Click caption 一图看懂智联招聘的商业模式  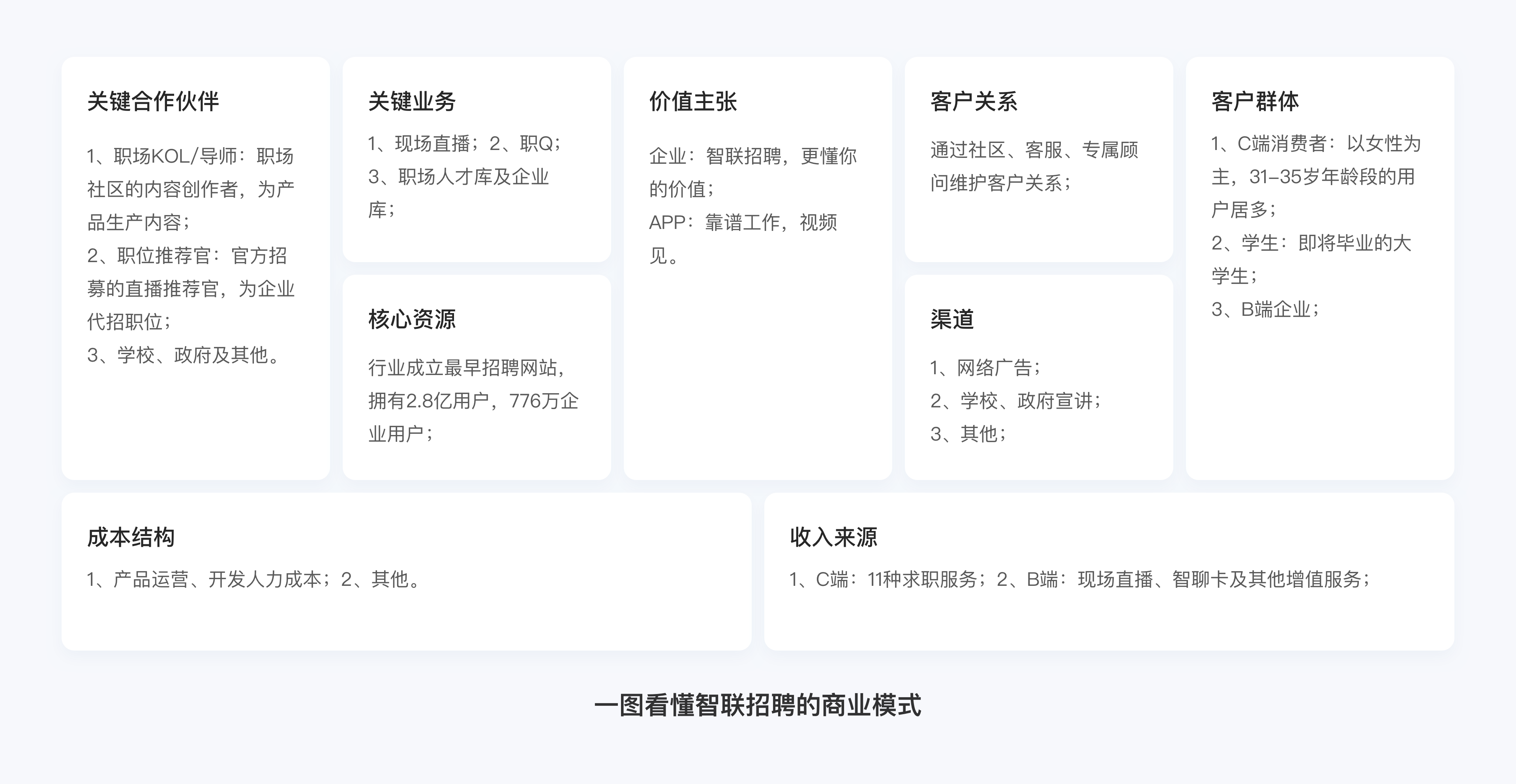[x=758, y=705]
